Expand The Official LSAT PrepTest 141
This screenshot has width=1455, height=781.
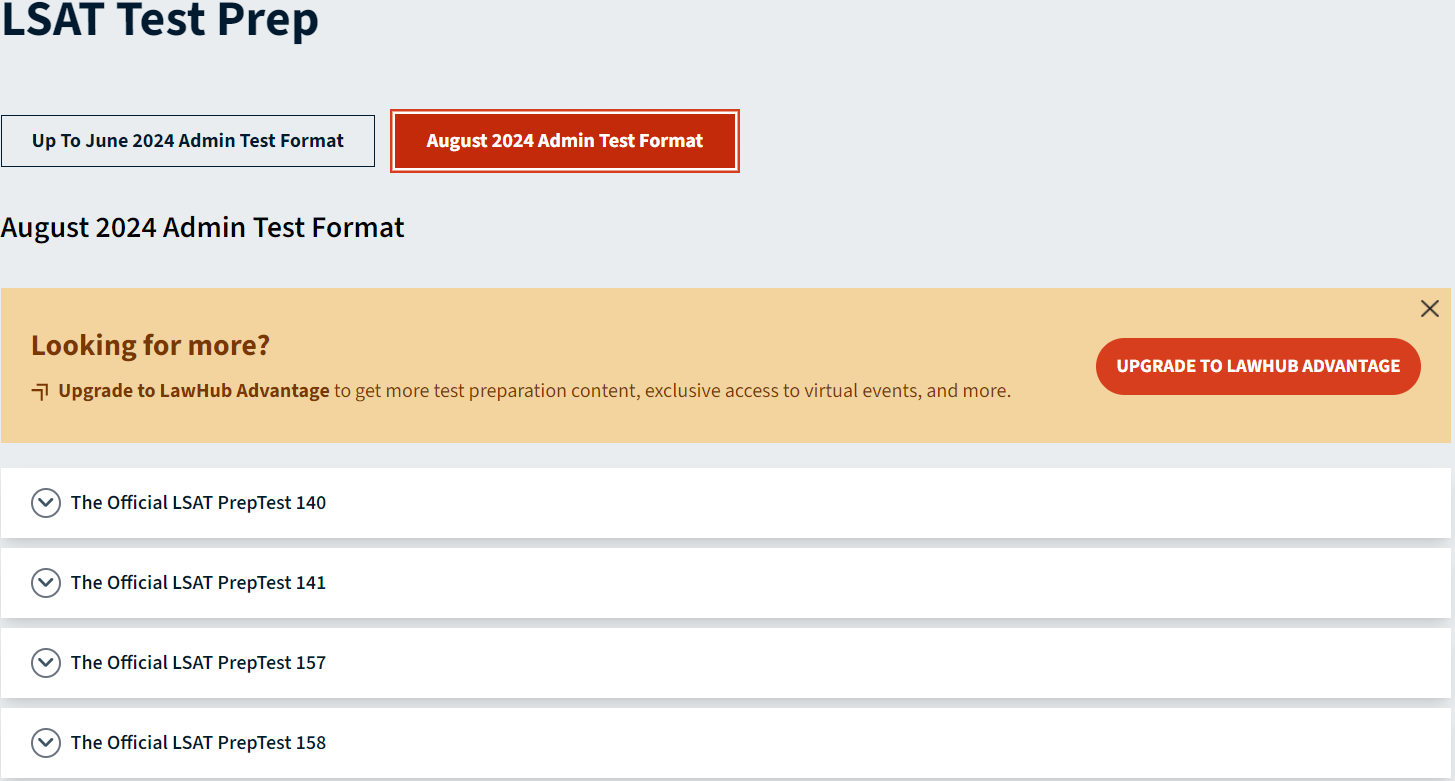coord(197,582)
